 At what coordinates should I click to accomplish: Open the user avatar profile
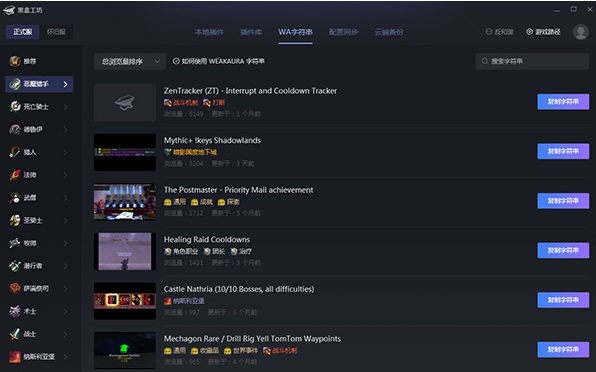point(580,32)
